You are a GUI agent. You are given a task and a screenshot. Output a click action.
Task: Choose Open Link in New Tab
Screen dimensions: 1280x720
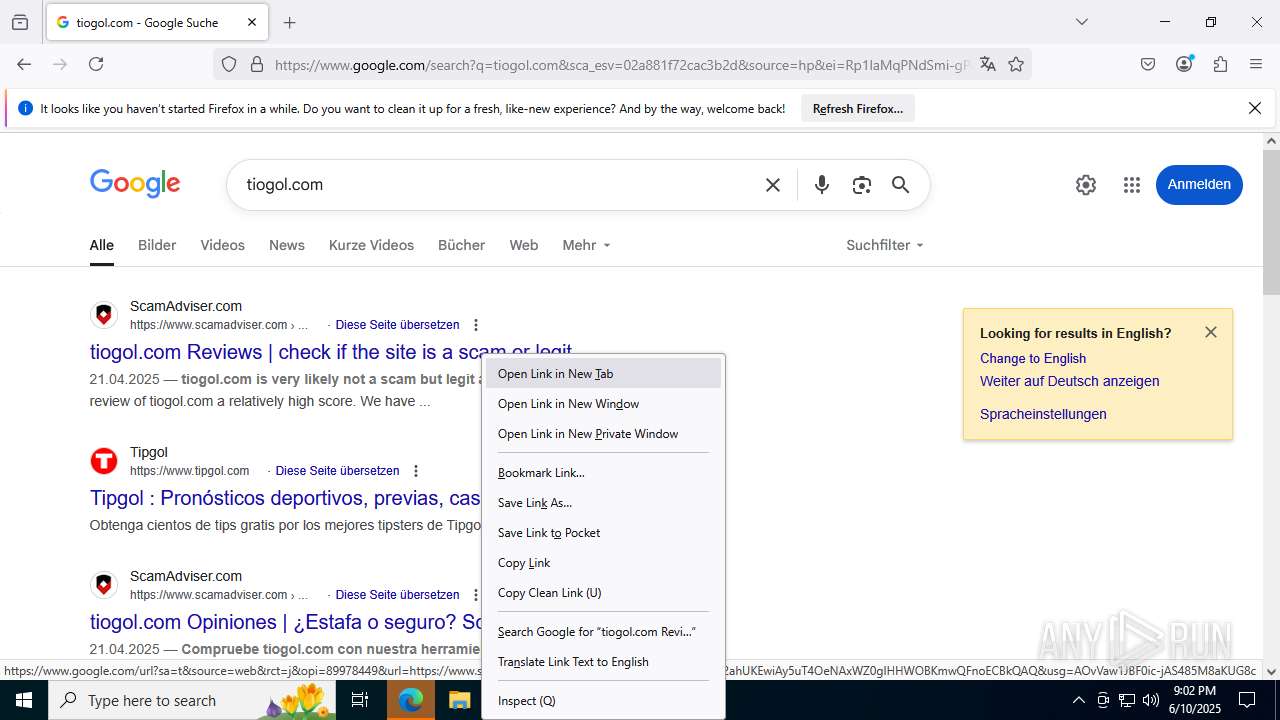tap(603, 374)
